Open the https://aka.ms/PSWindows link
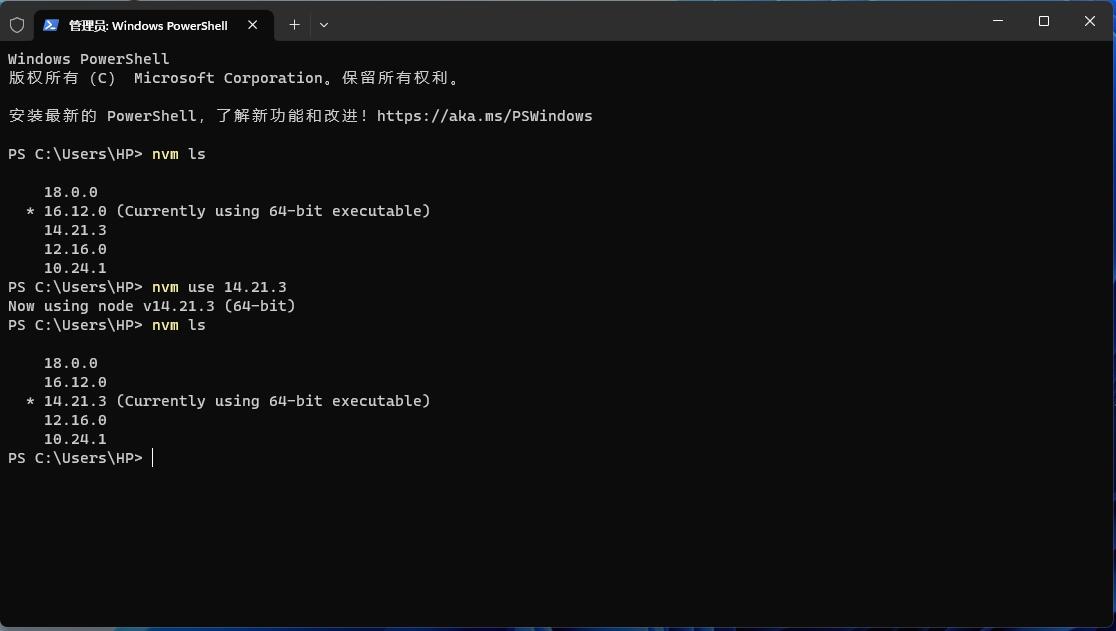This screenshot has width=1116, height=631. [484, 116]
